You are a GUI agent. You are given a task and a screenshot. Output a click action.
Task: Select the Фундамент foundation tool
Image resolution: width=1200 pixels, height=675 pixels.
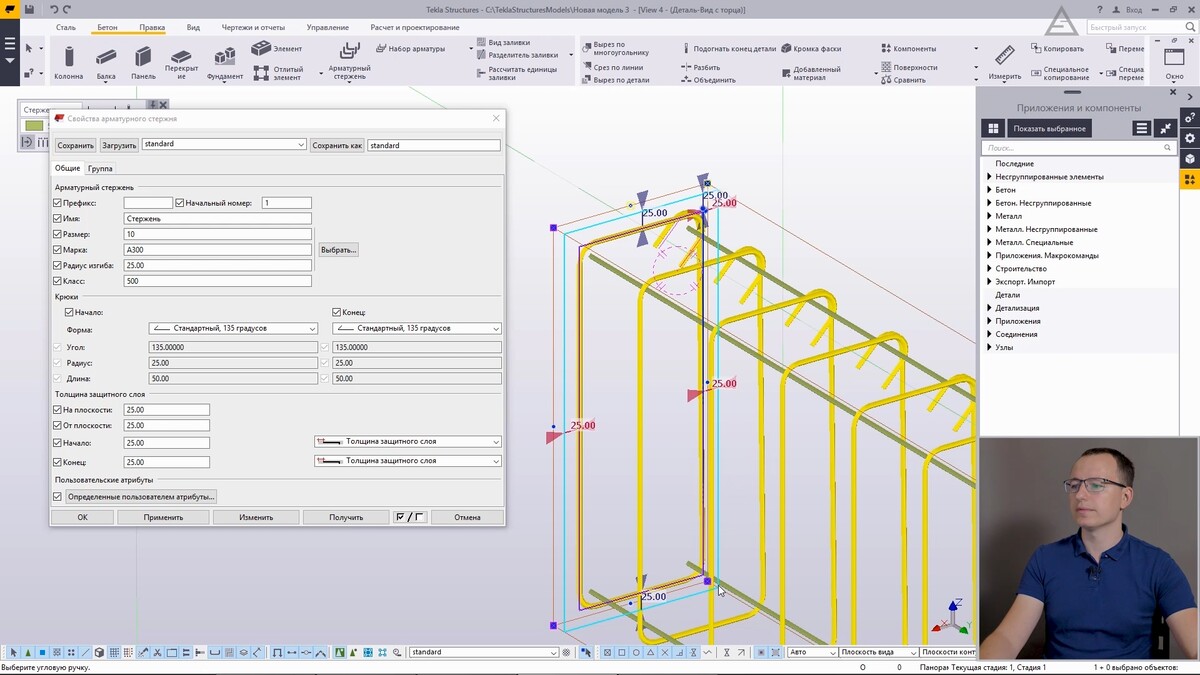pos(225,58)
